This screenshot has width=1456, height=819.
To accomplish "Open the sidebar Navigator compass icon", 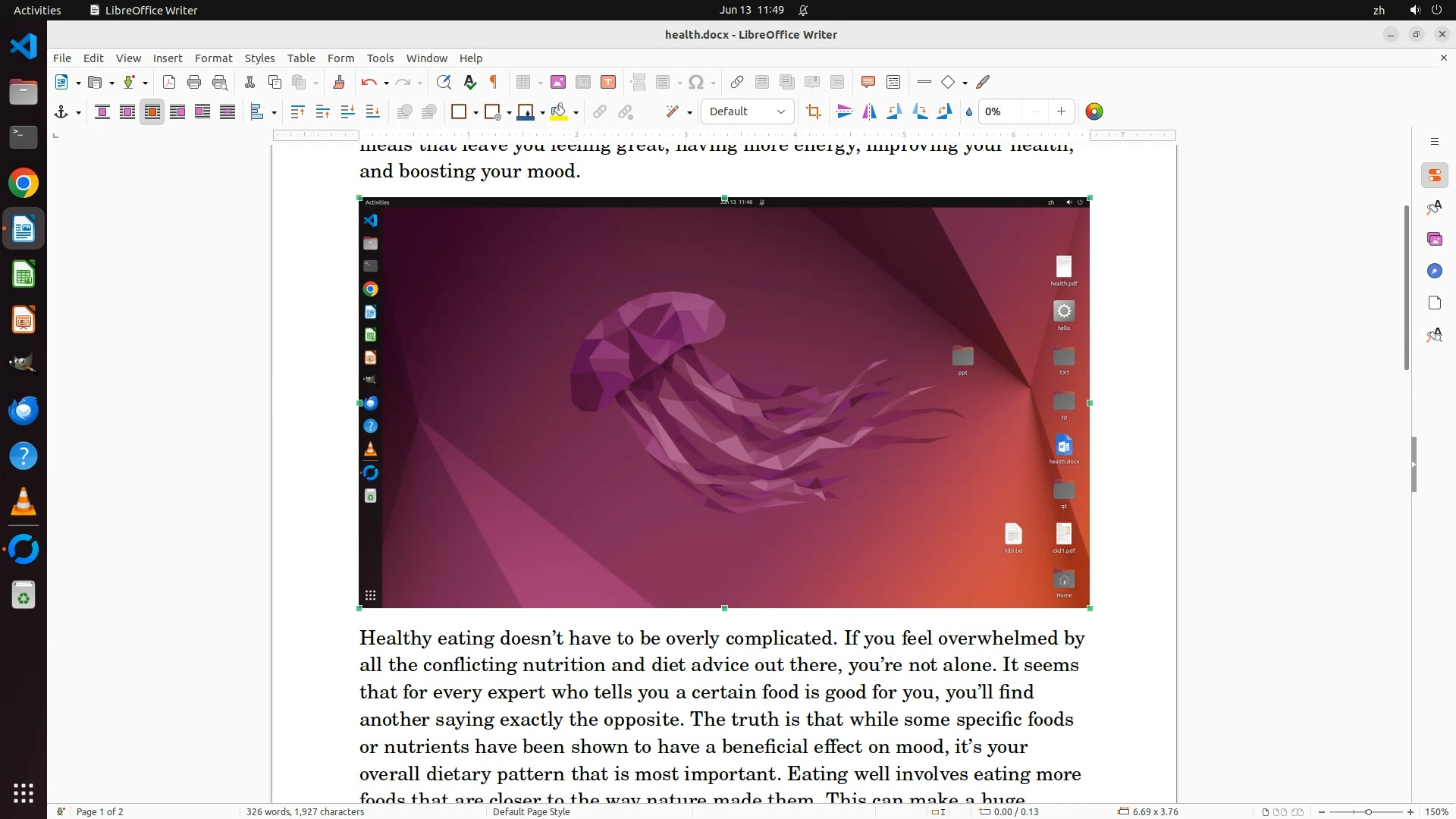I will tap(1434, 271).
